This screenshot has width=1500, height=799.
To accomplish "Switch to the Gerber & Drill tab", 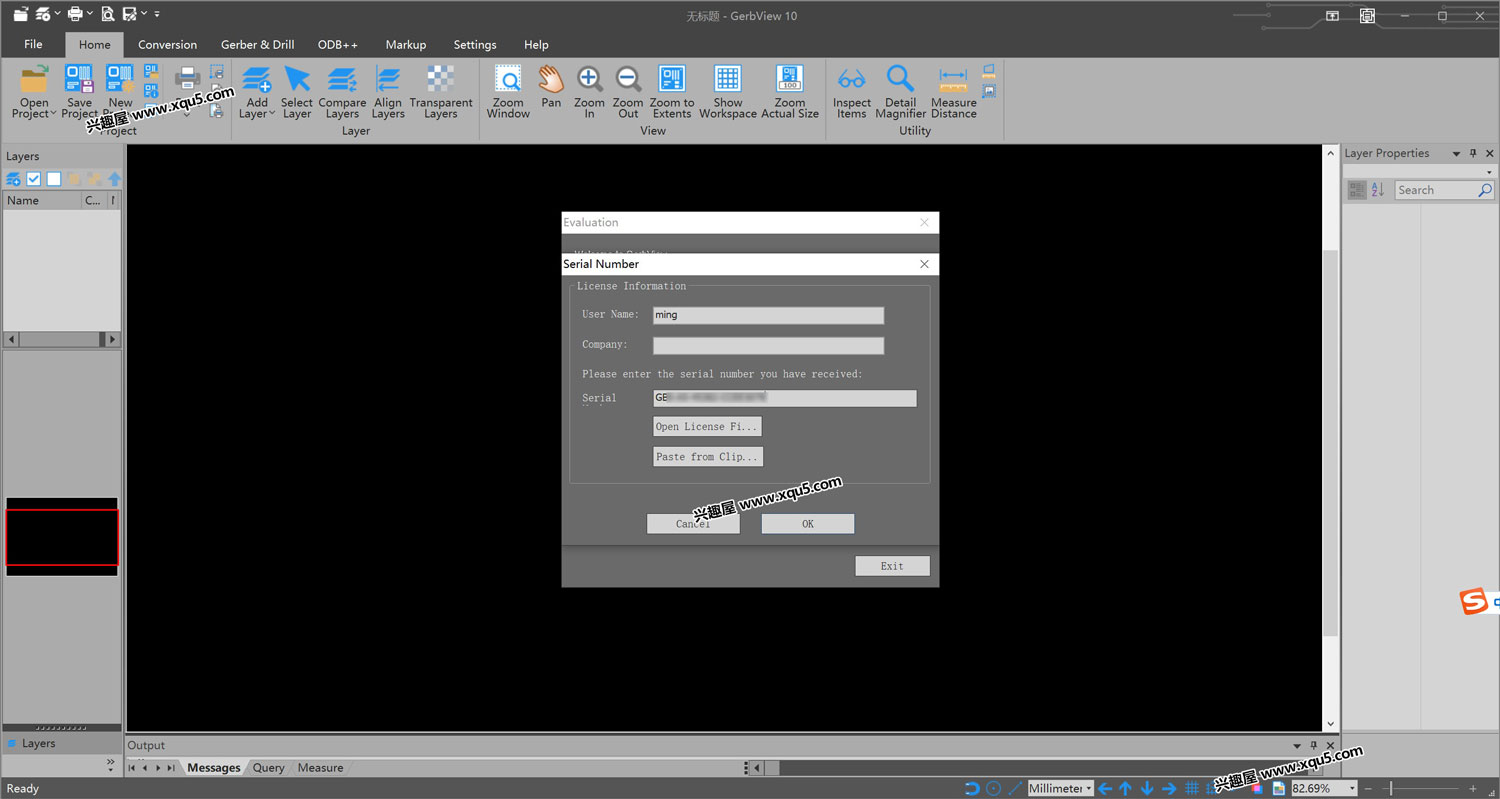I will (257, 44).
